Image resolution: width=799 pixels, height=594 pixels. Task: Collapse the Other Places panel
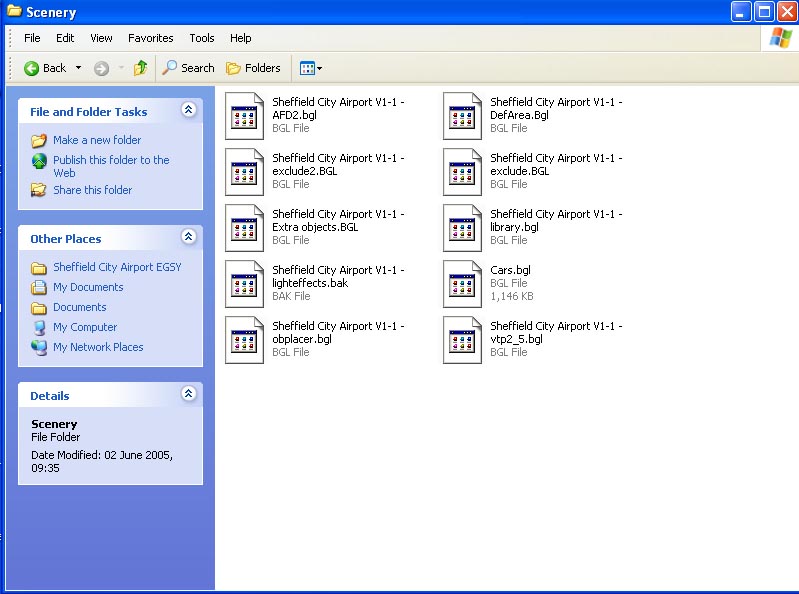point(188,238)
